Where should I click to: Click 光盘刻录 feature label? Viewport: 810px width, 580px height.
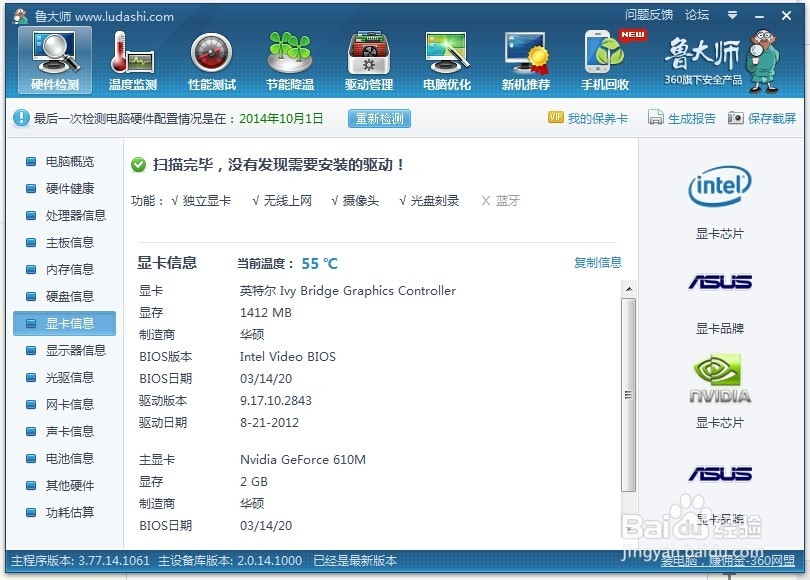[x=435, y=200]
